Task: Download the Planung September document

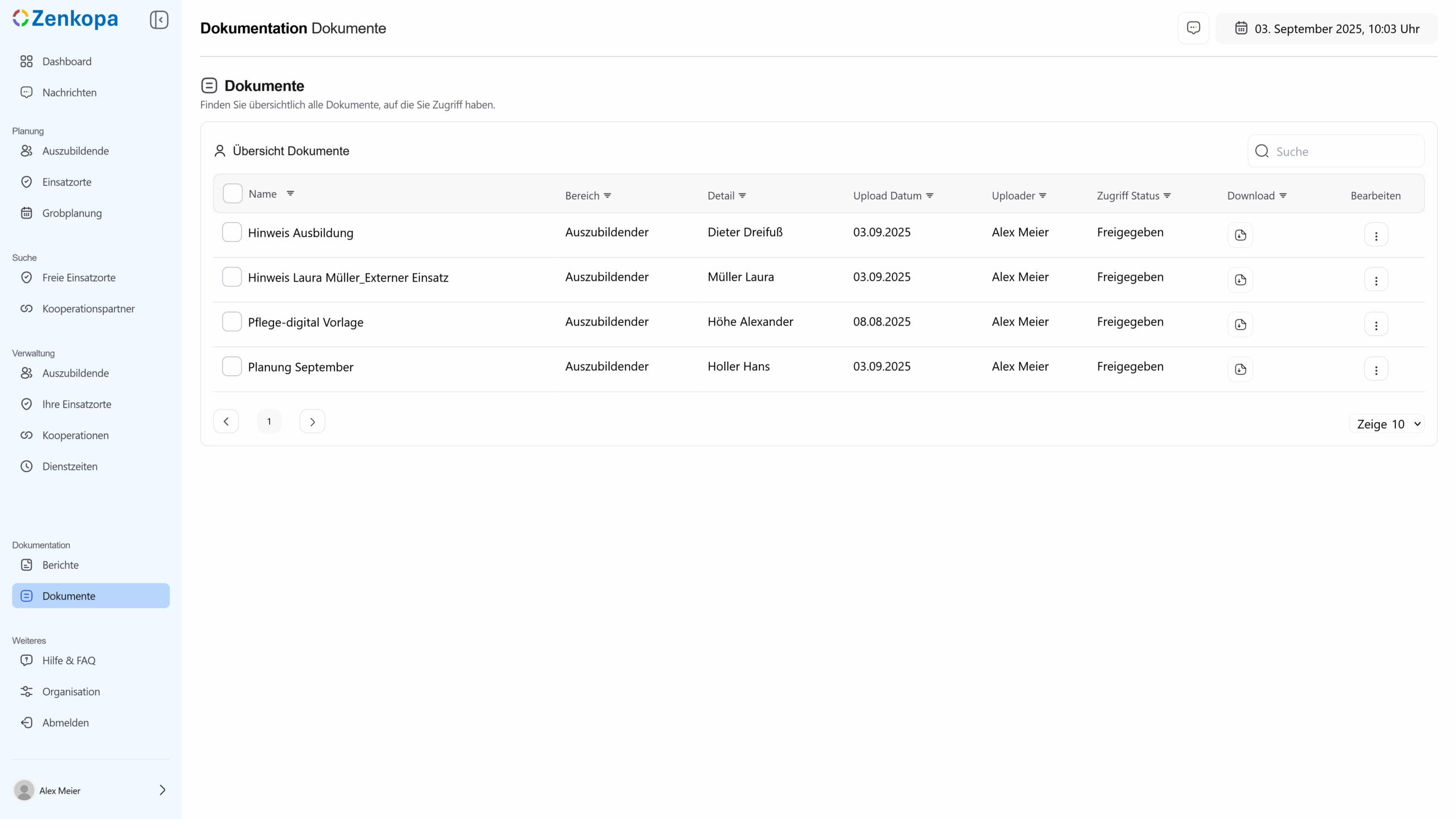Action: click(1240, 369)
